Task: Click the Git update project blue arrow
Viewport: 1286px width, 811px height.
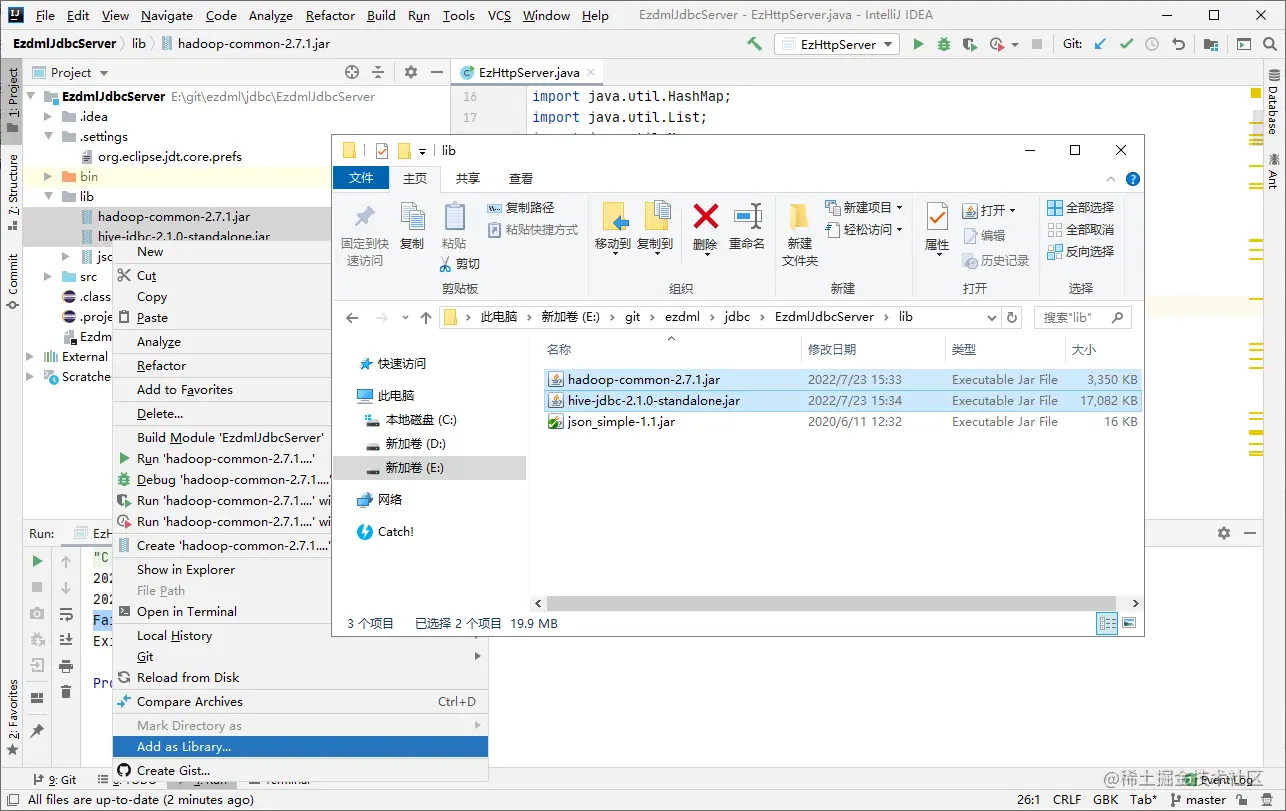Action: click(x=1101, y=44)
